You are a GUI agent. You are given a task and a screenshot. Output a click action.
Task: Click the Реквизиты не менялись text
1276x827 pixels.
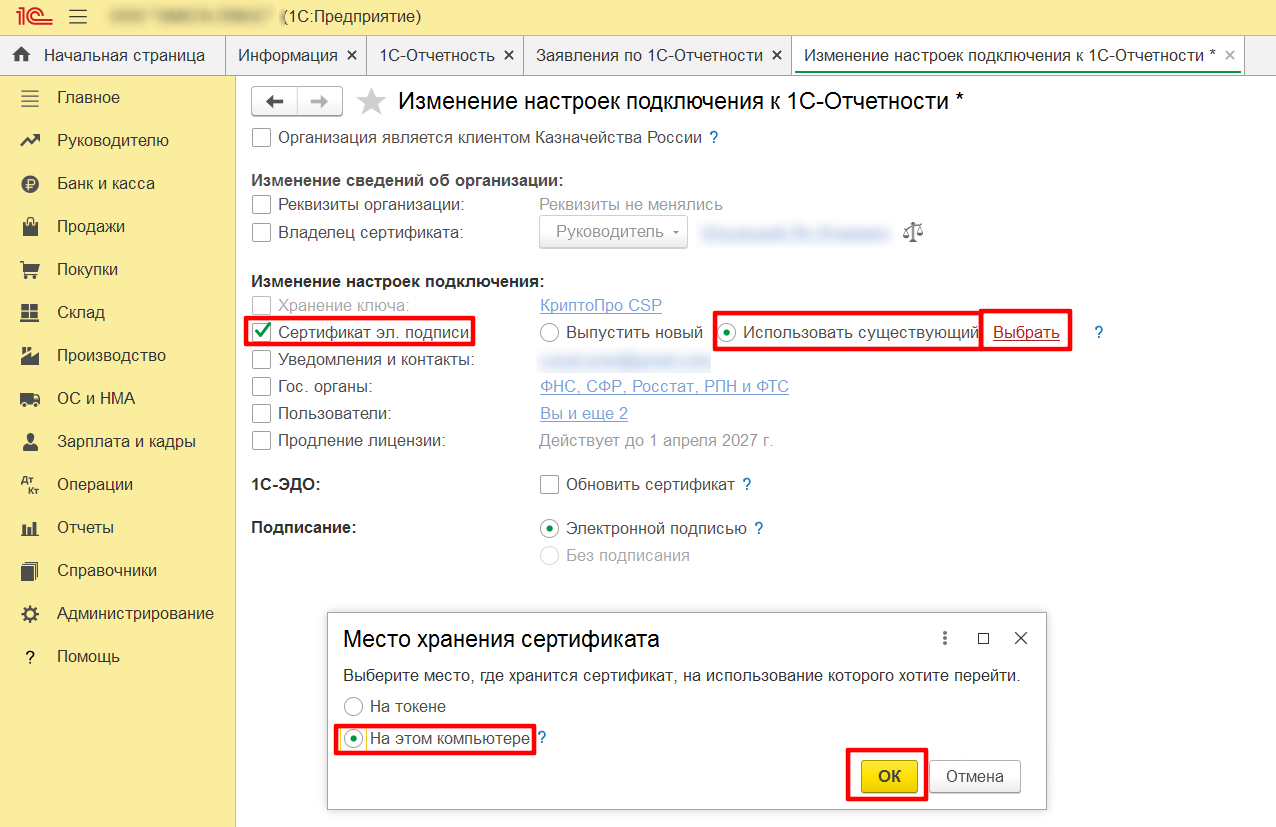click(x=631, y=205)
